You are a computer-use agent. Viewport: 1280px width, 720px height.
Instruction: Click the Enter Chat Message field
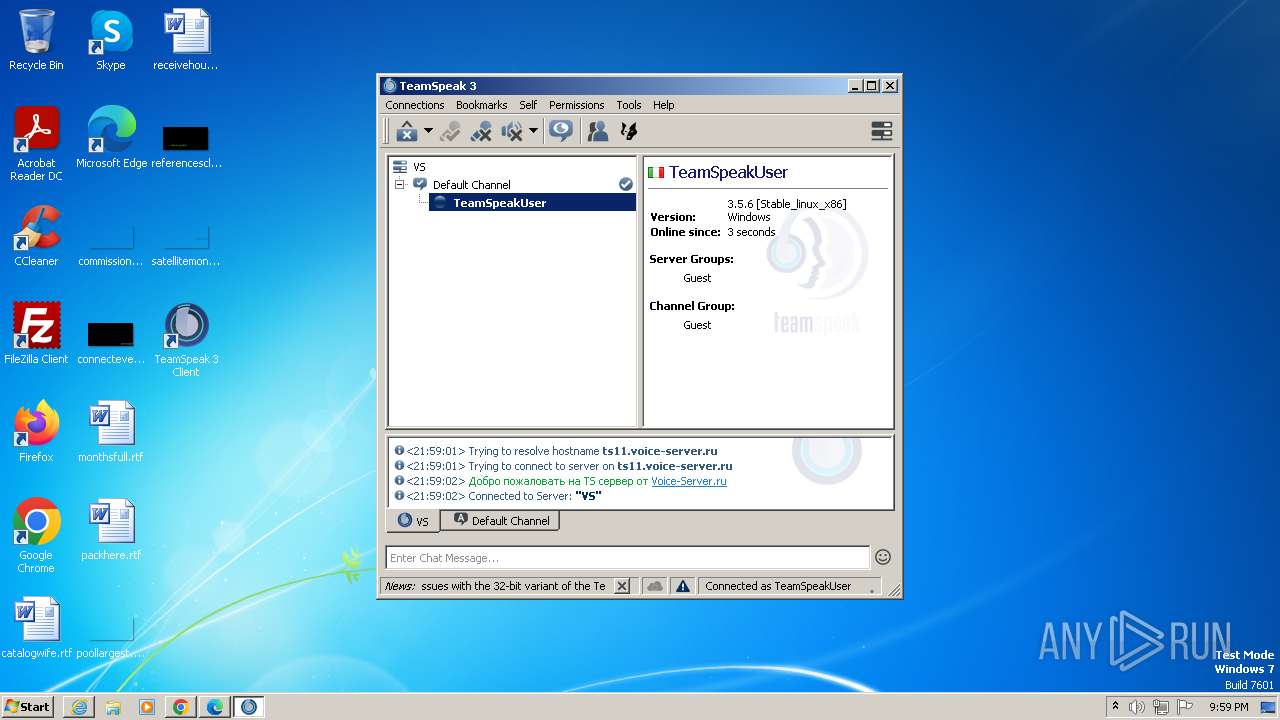pyautogui.click(x=628, y=558)
